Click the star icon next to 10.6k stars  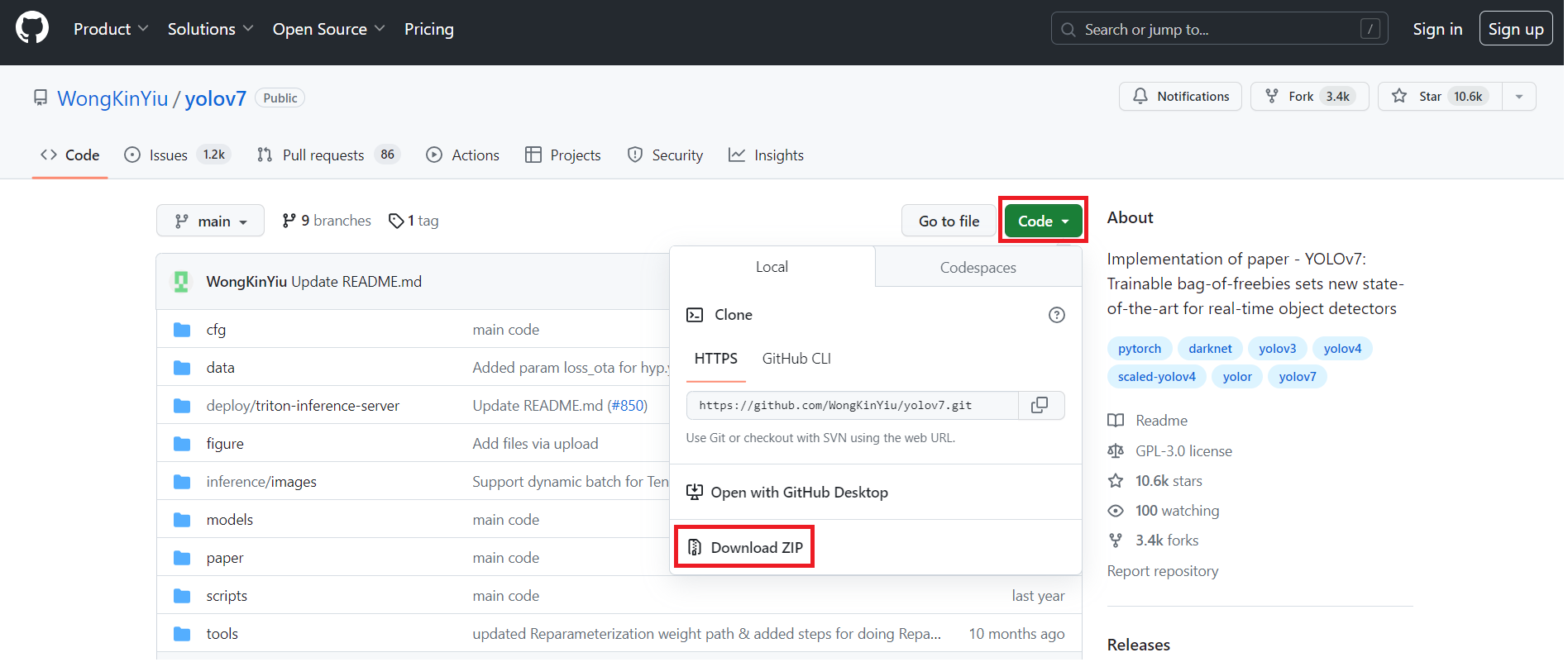click(x=1116, y=481)
